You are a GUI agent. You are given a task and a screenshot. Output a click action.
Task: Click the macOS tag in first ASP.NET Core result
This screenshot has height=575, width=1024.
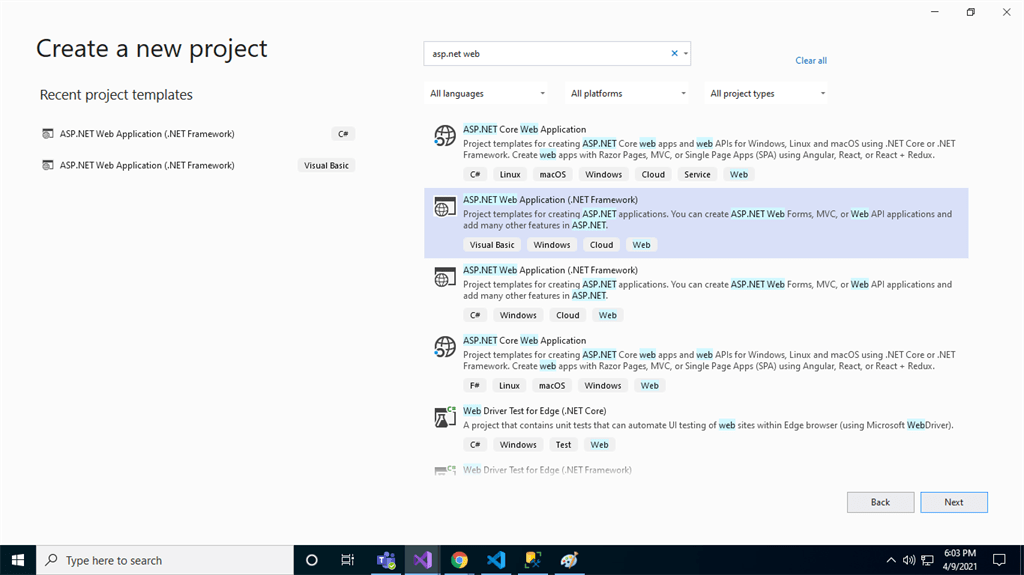click(552, 174)
